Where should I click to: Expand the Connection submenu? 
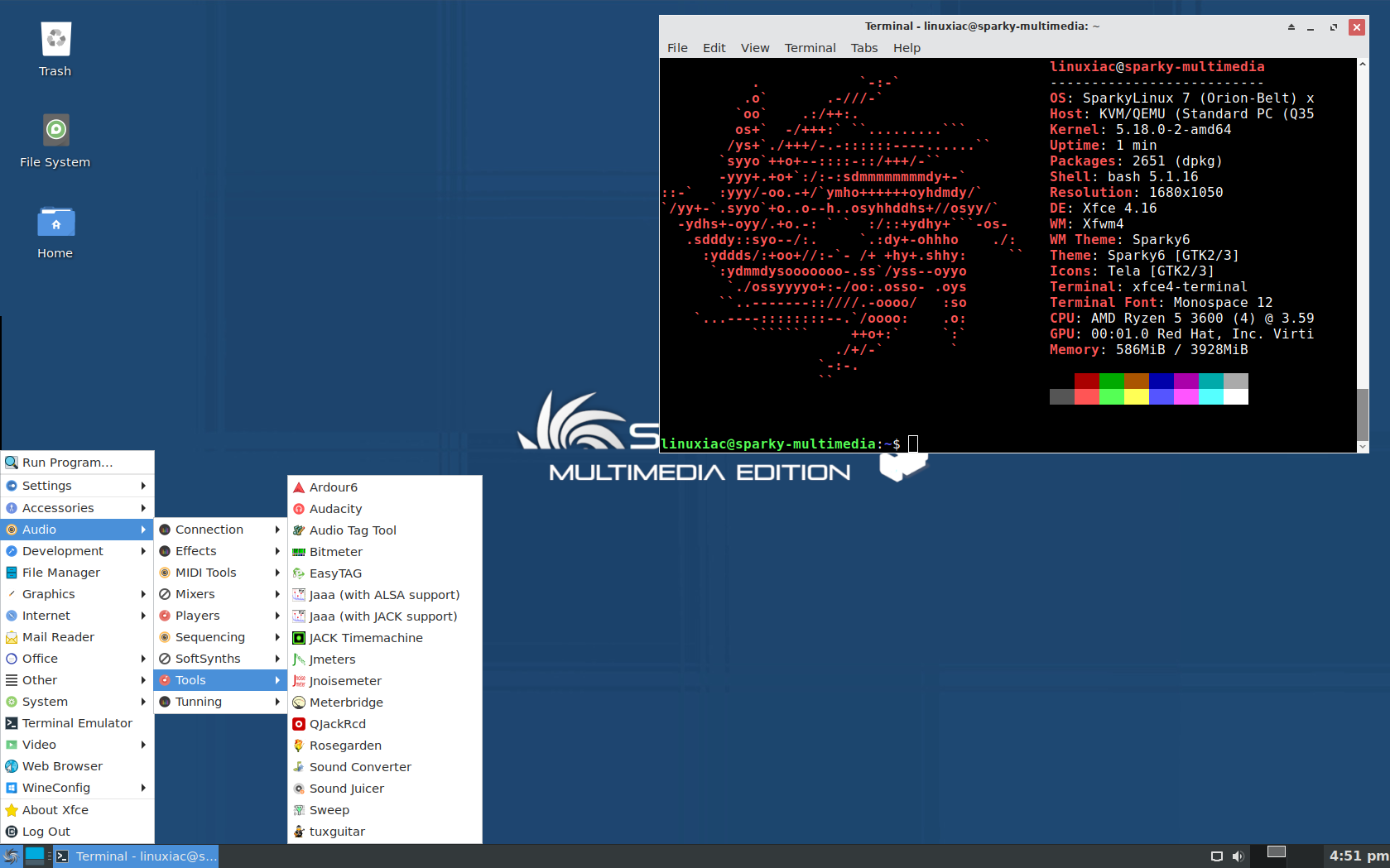point(220,530)
